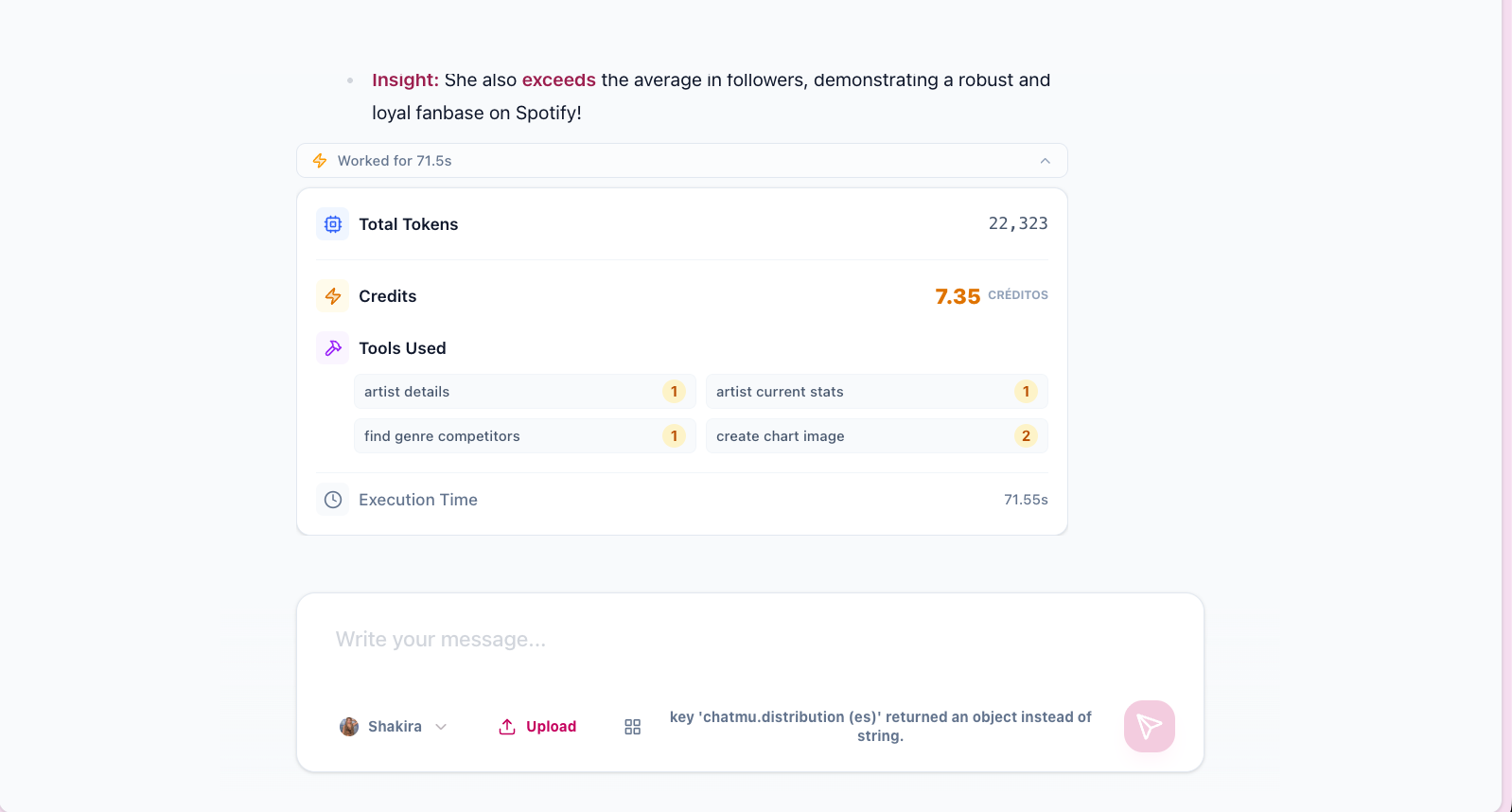Screen dimensions: 1512x812
Task: Click the Execution Time clock icon
Action: pos(332,499)
